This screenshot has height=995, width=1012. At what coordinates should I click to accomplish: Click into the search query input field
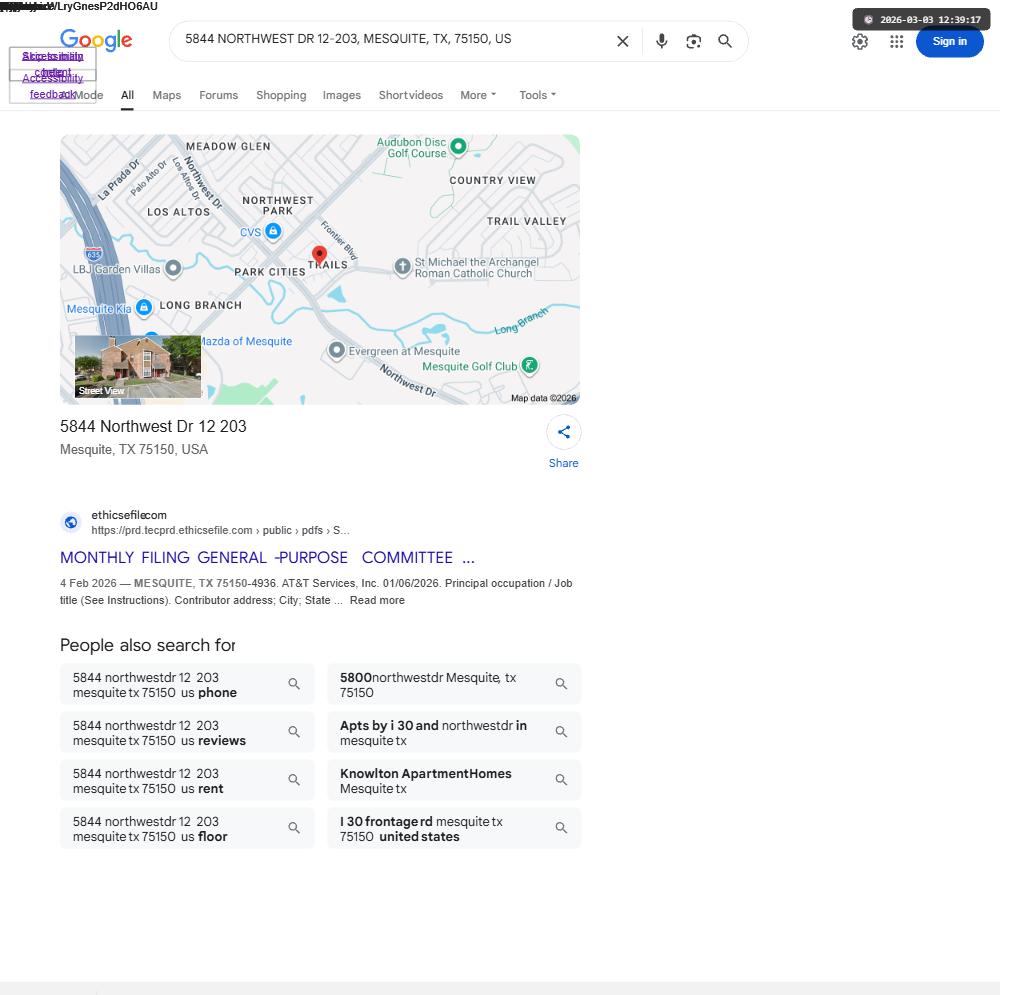pyautogui.click(x=394, y=39)
